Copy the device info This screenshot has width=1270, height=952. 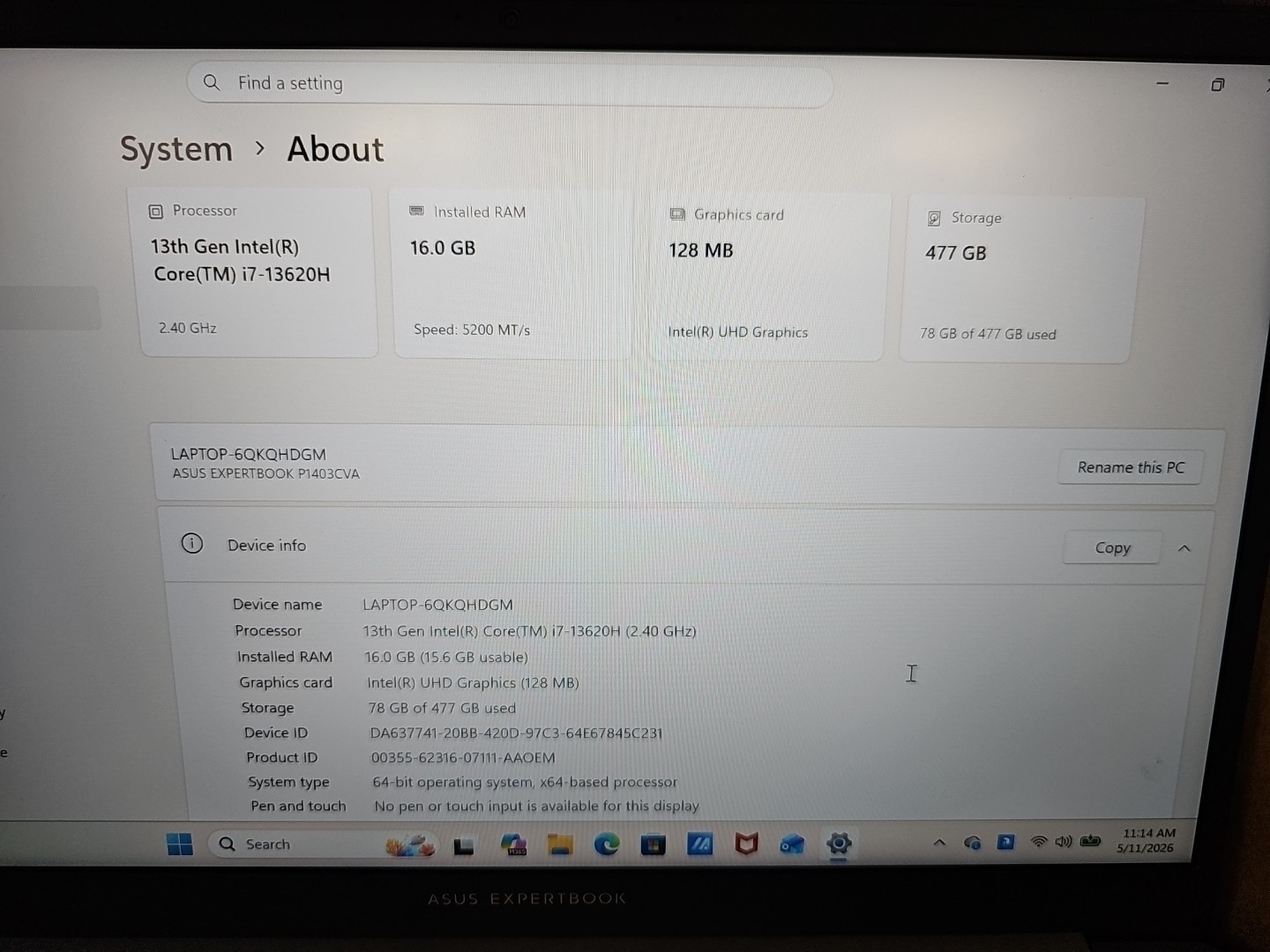(1112, 548)
